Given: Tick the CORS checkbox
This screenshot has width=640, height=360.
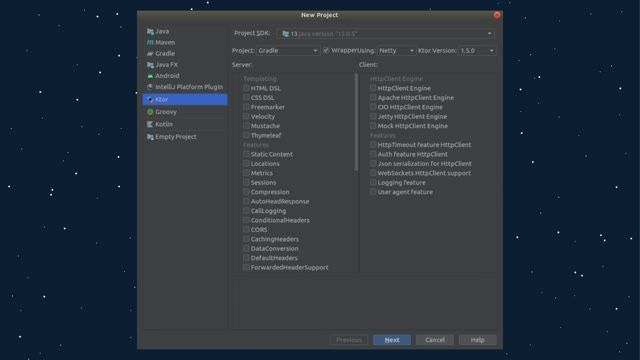Looking at the screenshot, I should point(246,229).
